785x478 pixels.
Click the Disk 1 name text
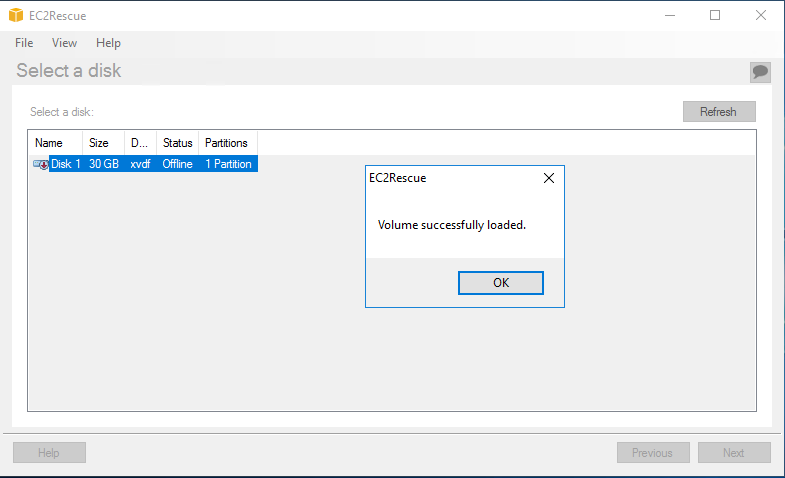pos(66,164)
